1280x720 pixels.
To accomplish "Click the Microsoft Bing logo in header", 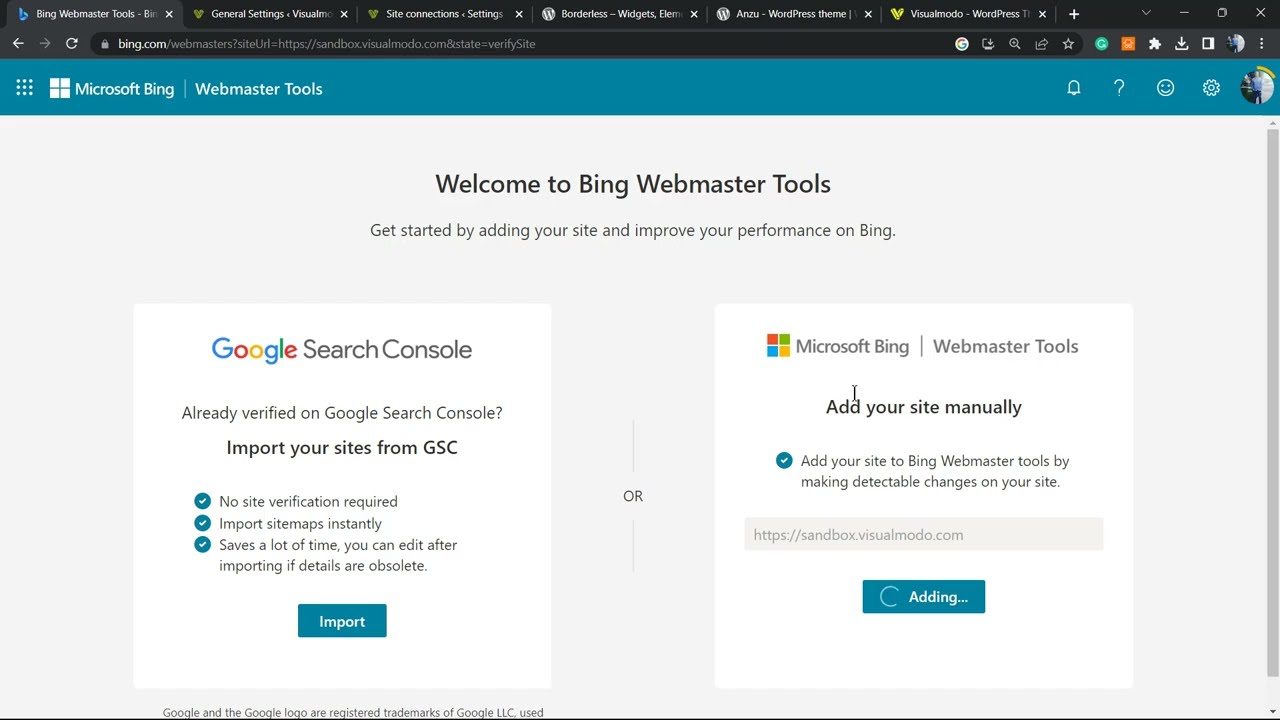I will point(112,89).
